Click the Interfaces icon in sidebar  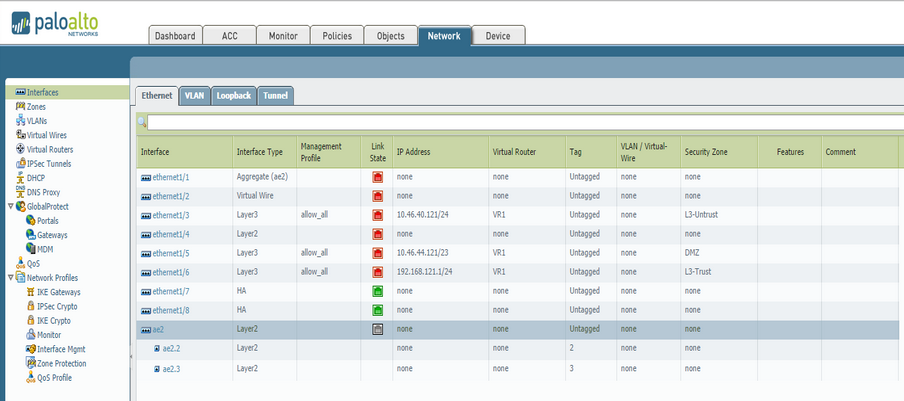click(x=20, y=92)
